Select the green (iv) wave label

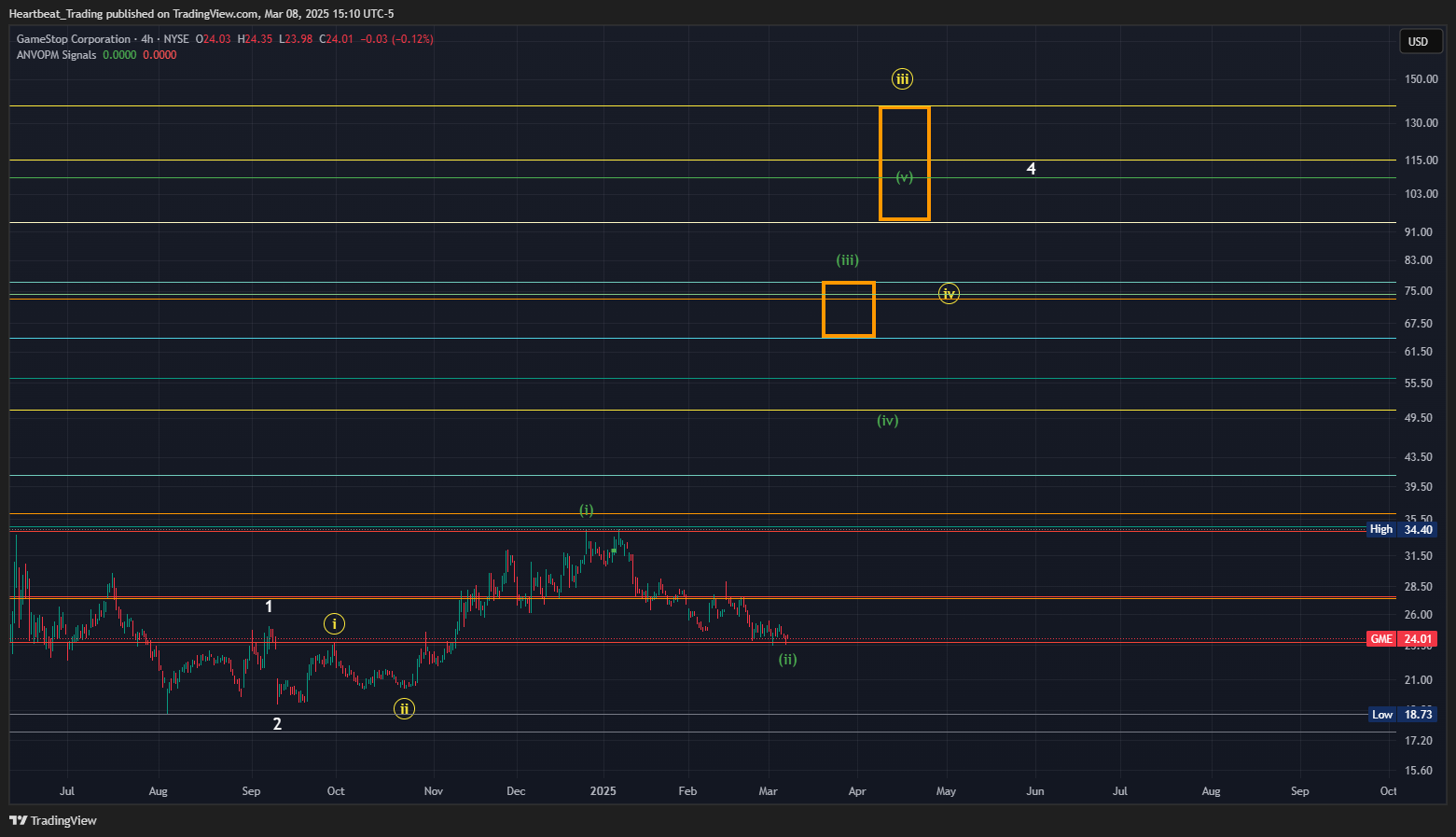(888, 421)
